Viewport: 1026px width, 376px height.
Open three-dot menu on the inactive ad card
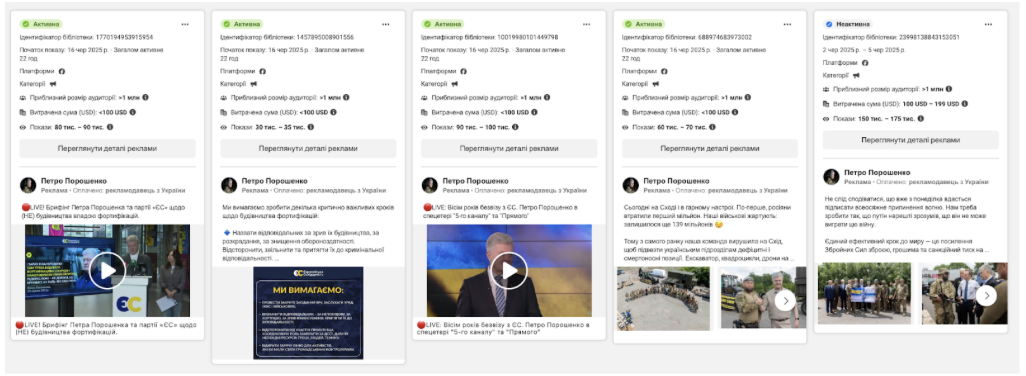[988, 24]
